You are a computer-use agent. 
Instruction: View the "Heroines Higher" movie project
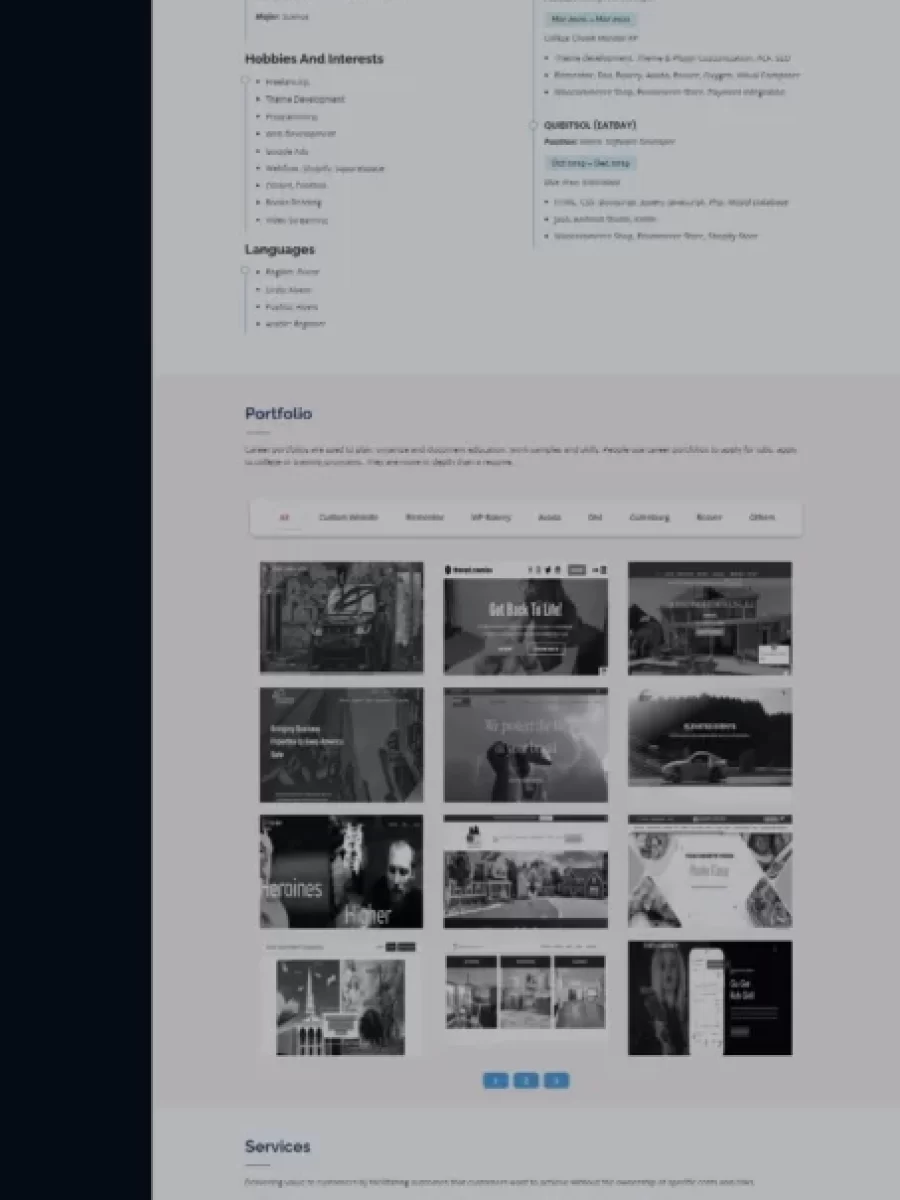click(x=341, y=871)
